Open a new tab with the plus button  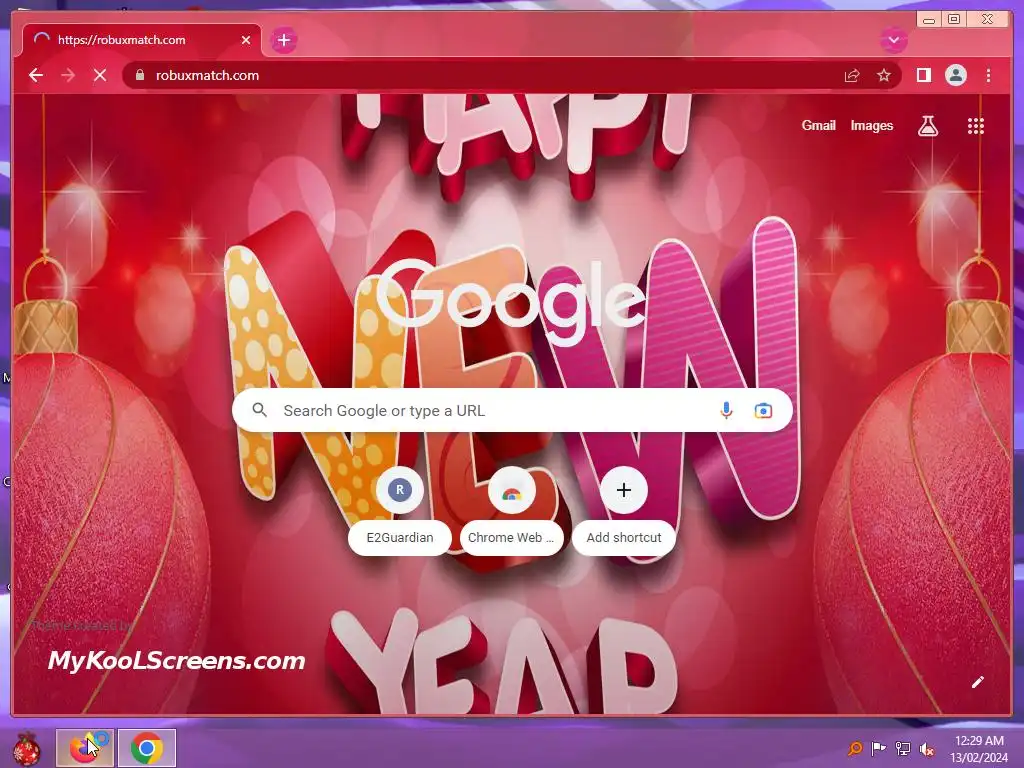(x=283, y=40)
